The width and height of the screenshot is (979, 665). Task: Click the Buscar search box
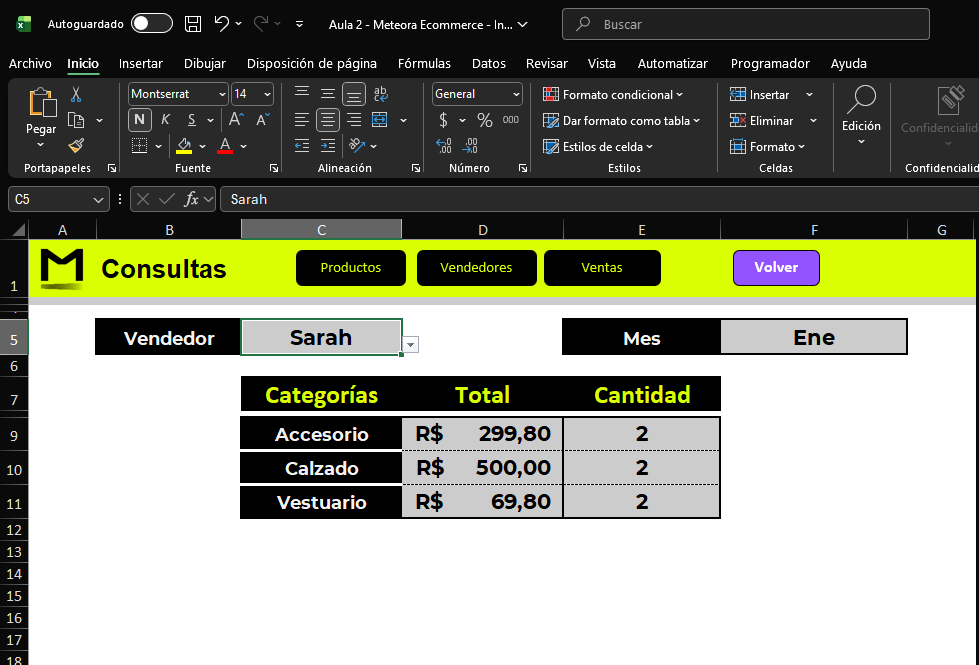[x=745, y=24]
